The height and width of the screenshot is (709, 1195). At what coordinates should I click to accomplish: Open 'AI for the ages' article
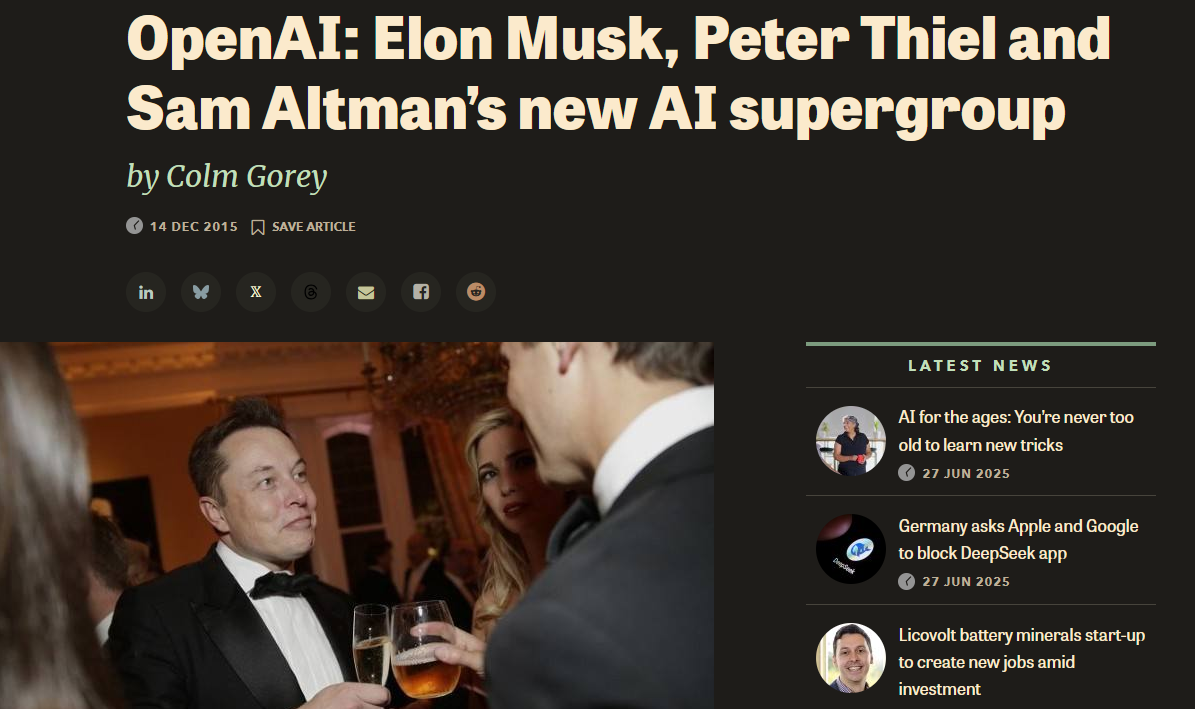pyautogui.click(x=1016, y=431)
